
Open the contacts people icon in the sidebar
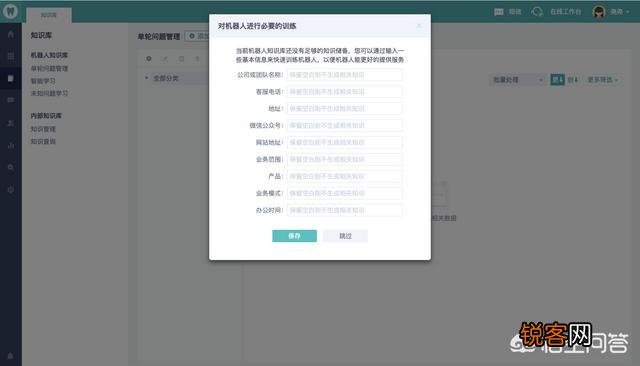pyautogui.click(x=11, y=123)
